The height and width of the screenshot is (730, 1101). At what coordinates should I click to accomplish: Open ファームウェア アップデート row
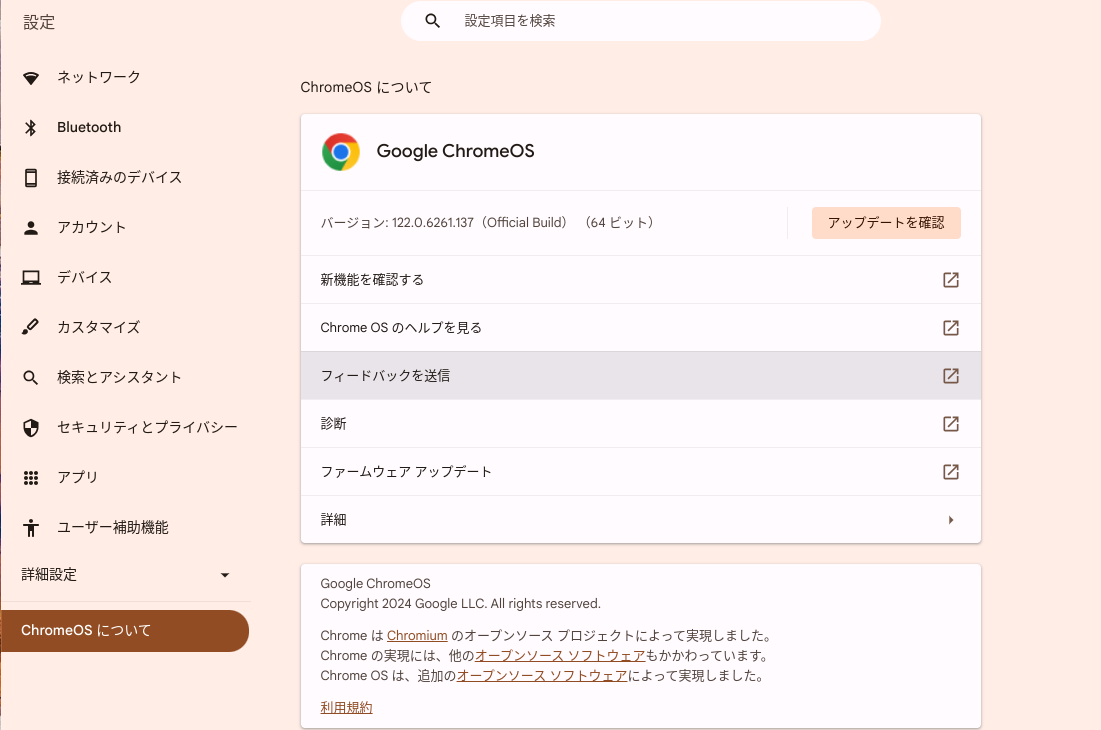pyautogui.click(x=640, y=472)
